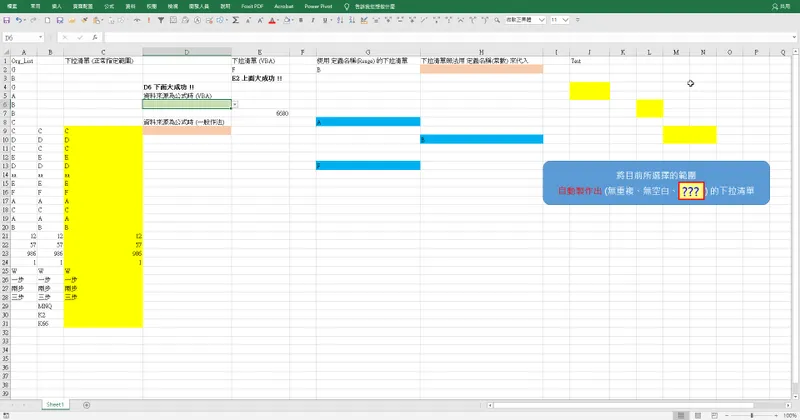Select the cell containing value 6680
Screen dimensions: 800x420
pos(260,113)
